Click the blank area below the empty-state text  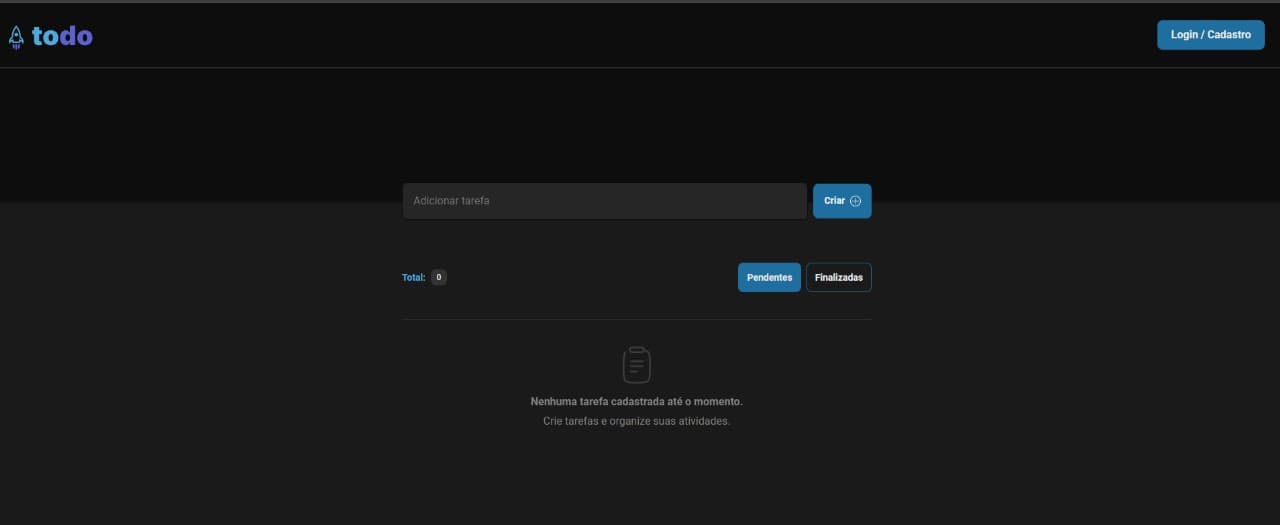tap(636, 480)
